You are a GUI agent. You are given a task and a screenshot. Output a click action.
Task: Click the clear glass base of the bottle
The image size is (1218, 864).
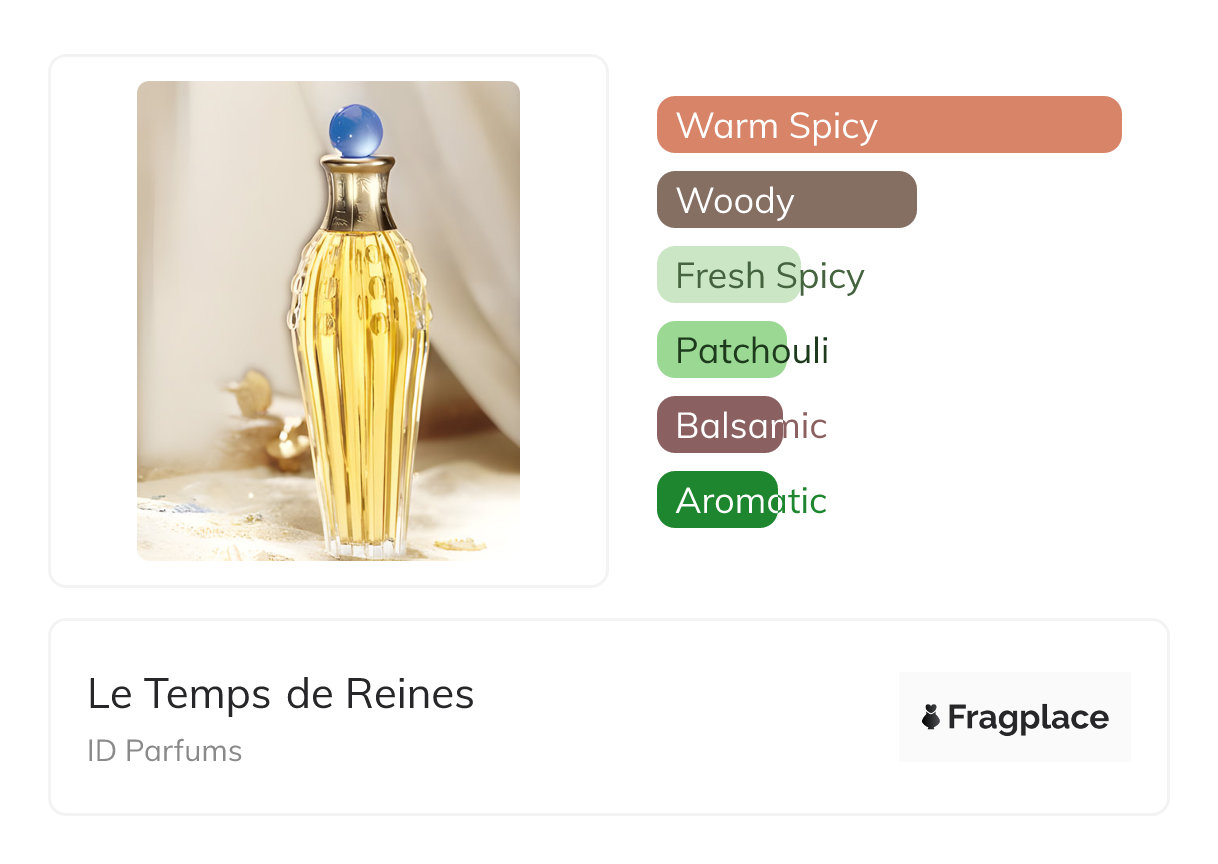tap(359, 546)
